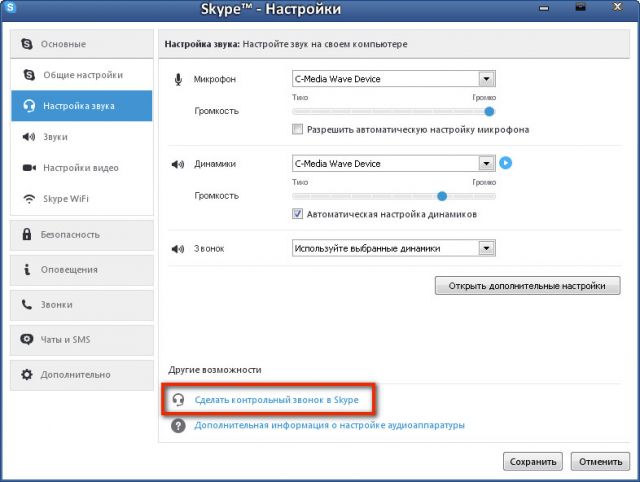
Task: Click Открыть дополнительные настройки button
Action: [x=527, y=286]
